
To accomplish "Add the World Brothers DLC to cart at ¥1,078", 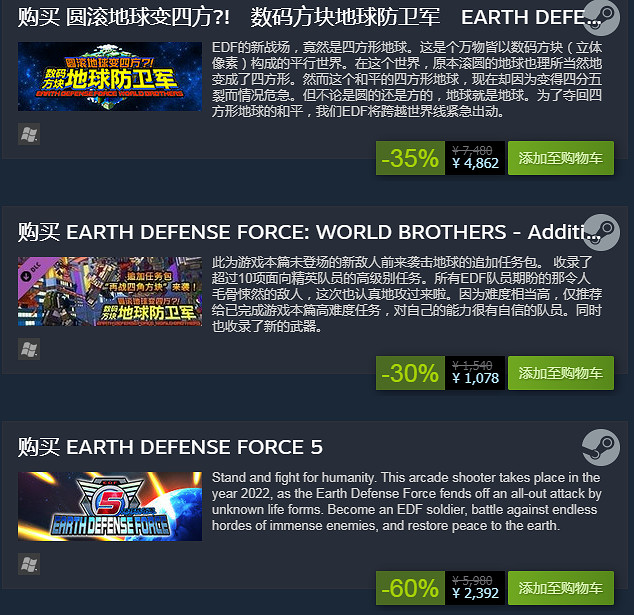I will (x=561, y=373).
